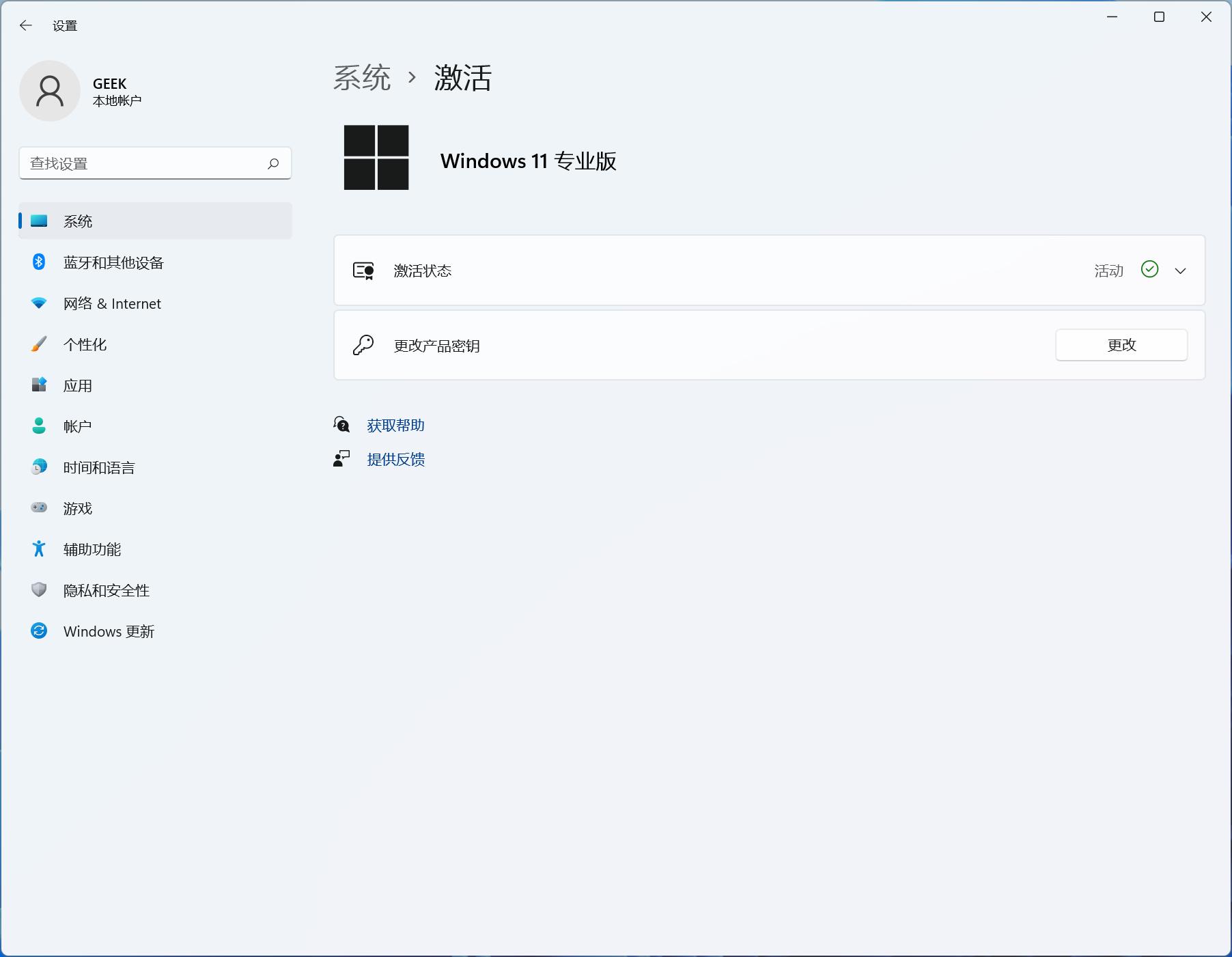Click the GEEK local account avatar

click(50, 90)
